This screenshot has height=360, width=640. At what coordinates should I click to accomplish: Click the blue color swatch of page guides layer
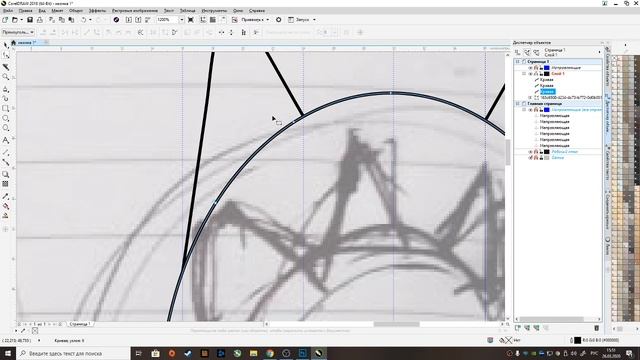click(547, 68)
